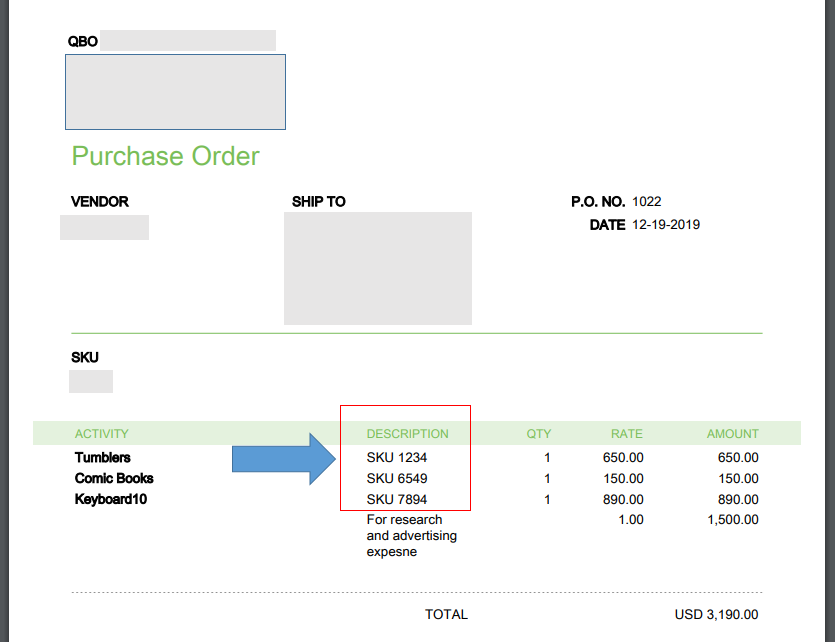Click the SKU 6549 description

pos(397,478)
